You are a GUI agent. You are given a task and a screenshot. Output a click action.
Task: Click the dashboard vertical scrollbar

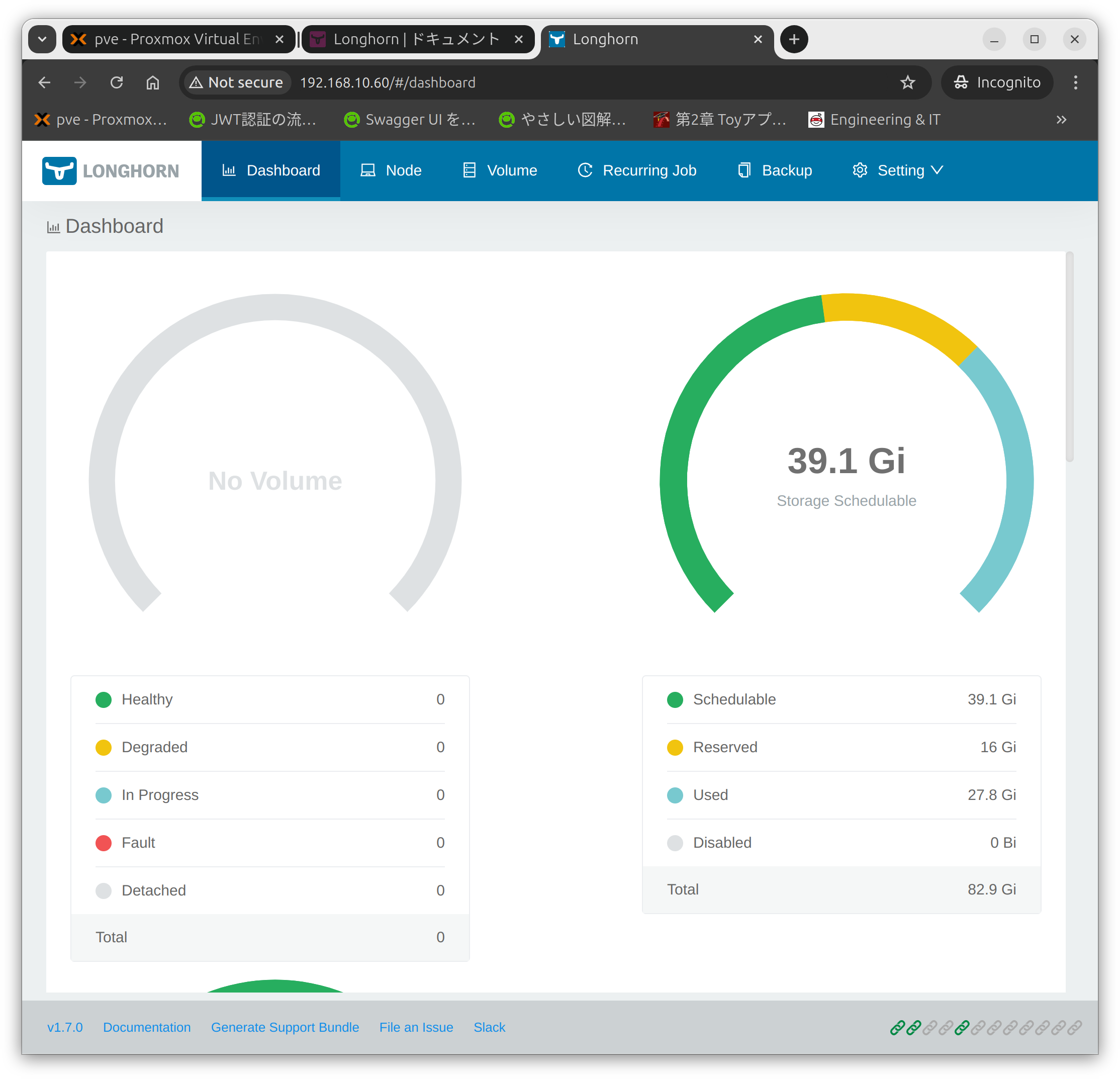click(1069, 357)
